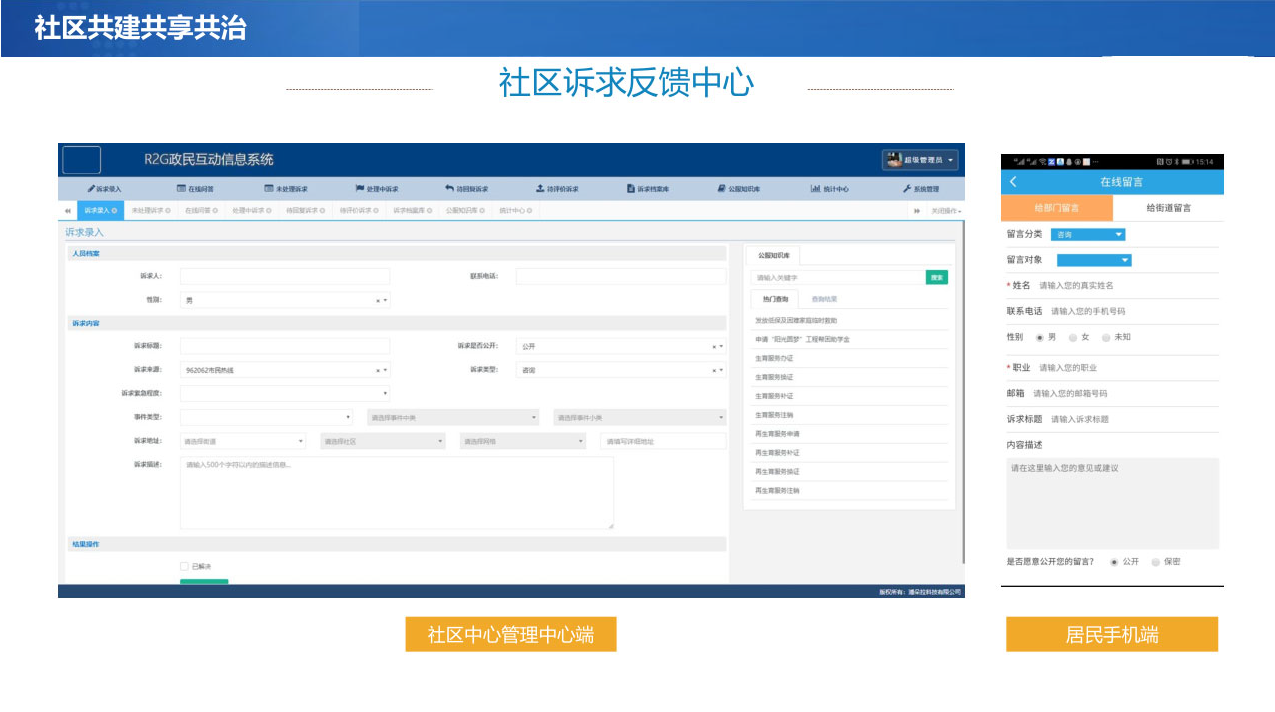
Task: Switch to 处理中诉求 sub-tab
Action: (x=254, y=211)
